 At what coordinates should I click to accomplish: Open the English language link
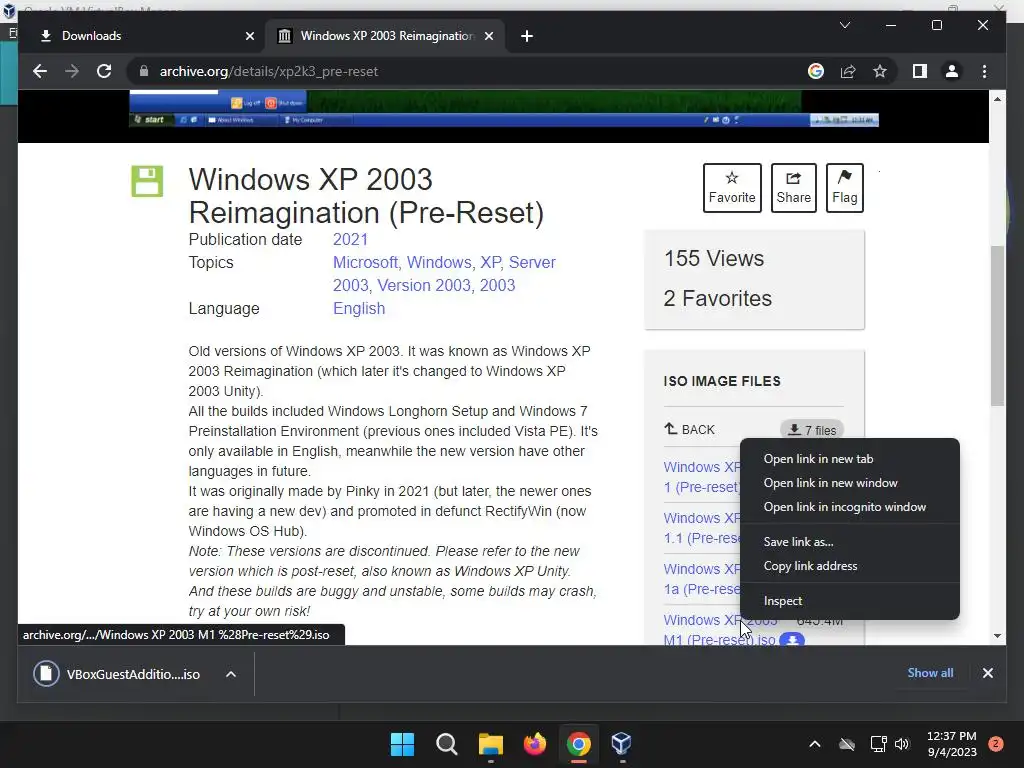pyautogui.click(x=359, y=308)
